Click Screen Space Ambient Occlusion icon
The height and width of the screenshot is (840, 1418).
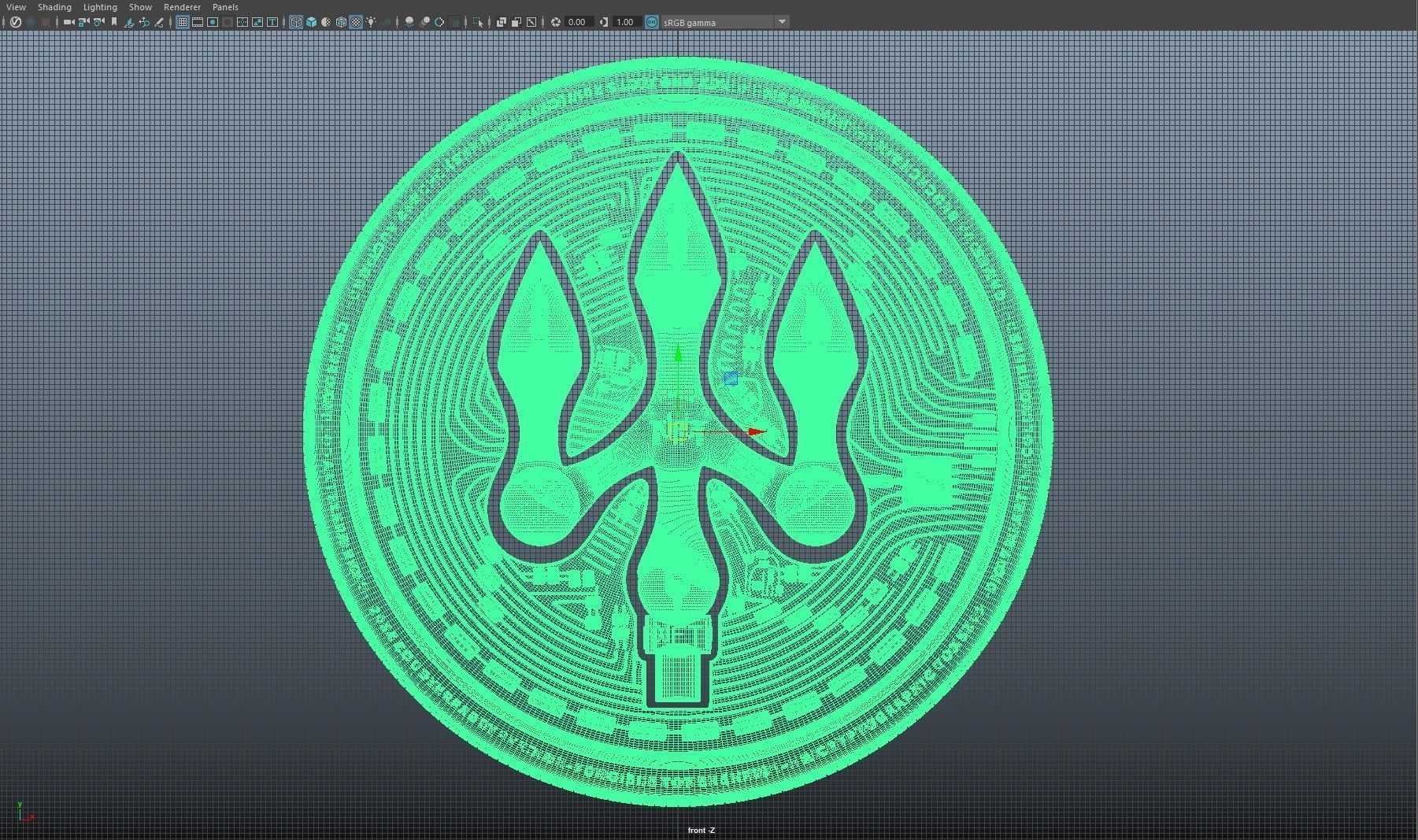pos(409,22)
